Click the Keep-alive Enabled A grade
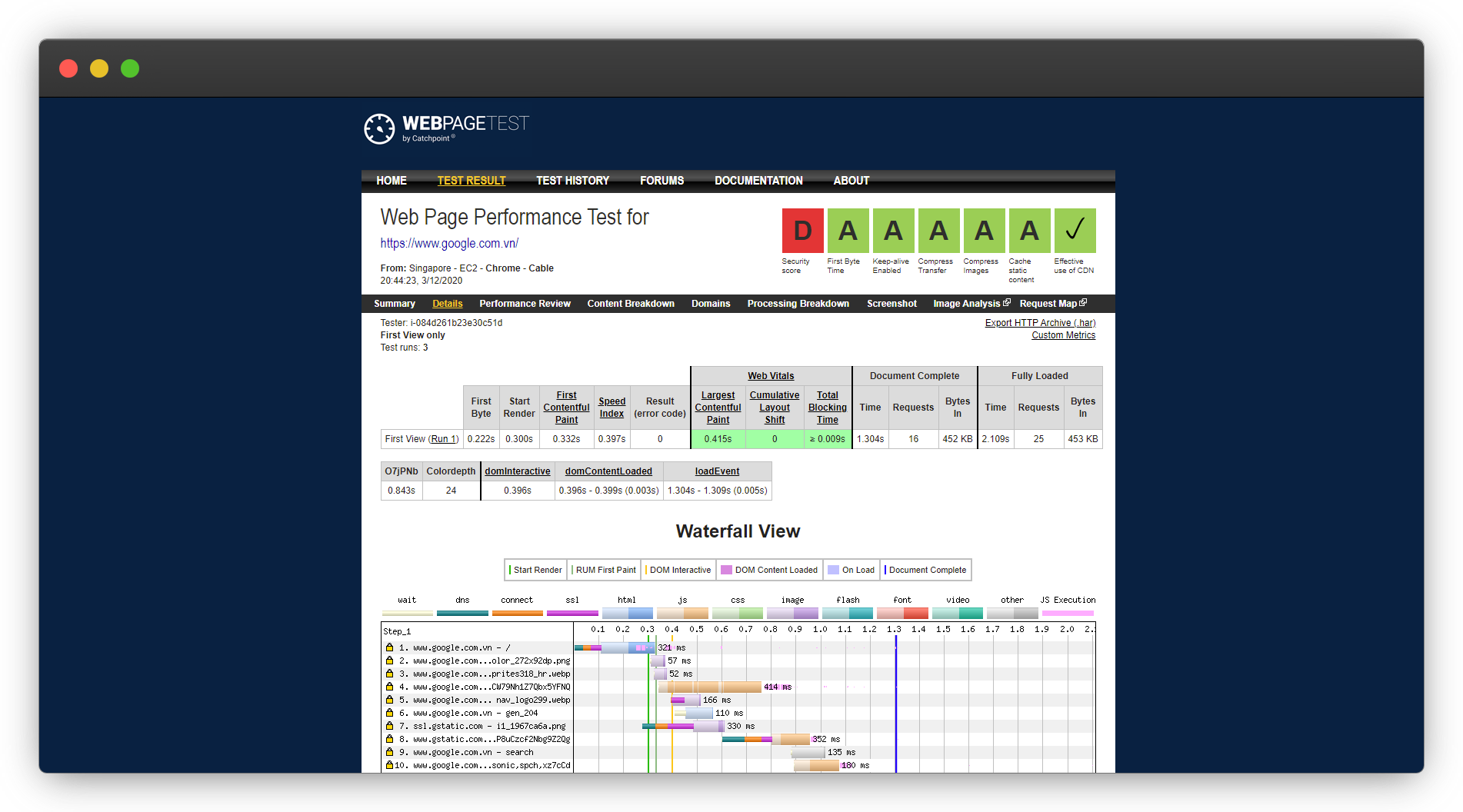The width and height of the screenshot is (1463, 812). [893, 231]
